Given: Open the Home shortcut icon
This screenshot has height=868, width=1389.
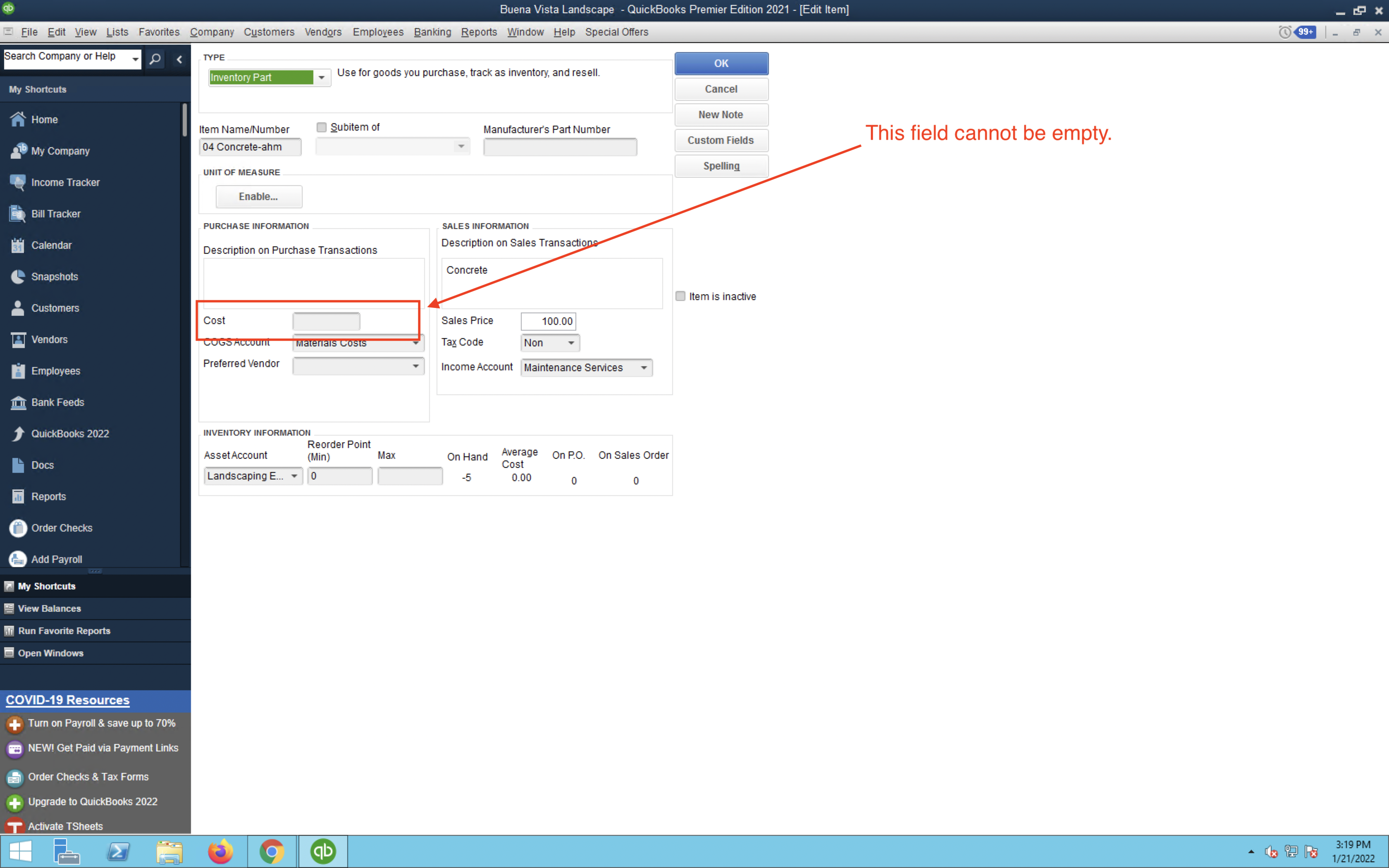Looking at the screenshot, I should pyautogui.click(x=18, y=119).
